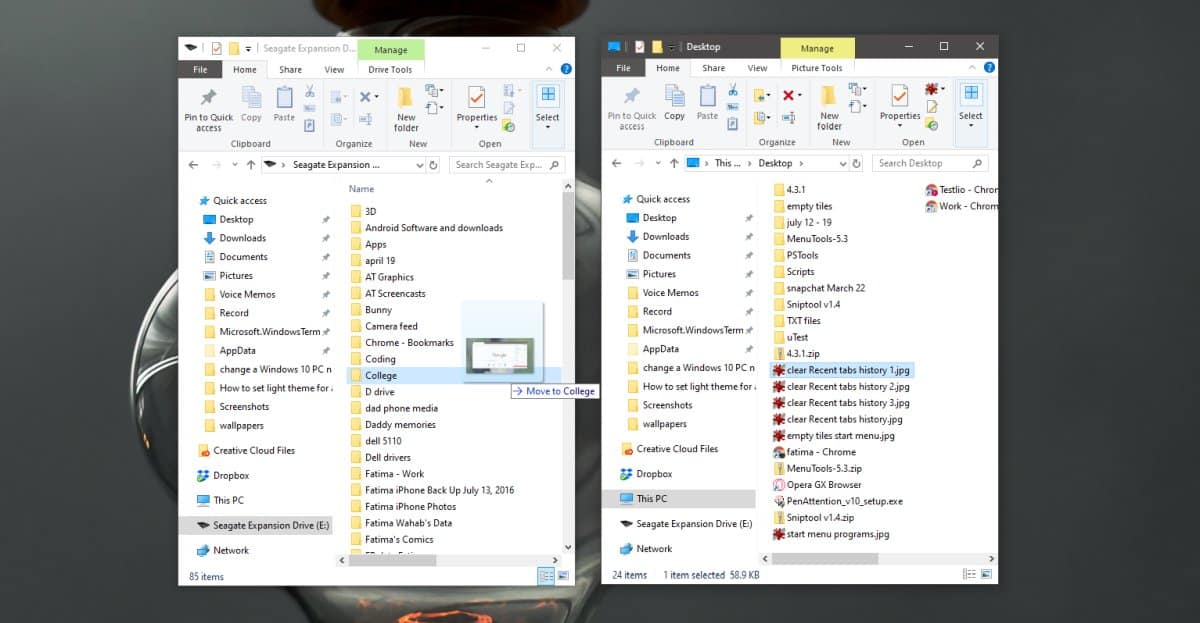The height and width of the screenshot is (623, 1200).
Task: Collapse the ribbon in Desktop window
Action: point(974,68)
